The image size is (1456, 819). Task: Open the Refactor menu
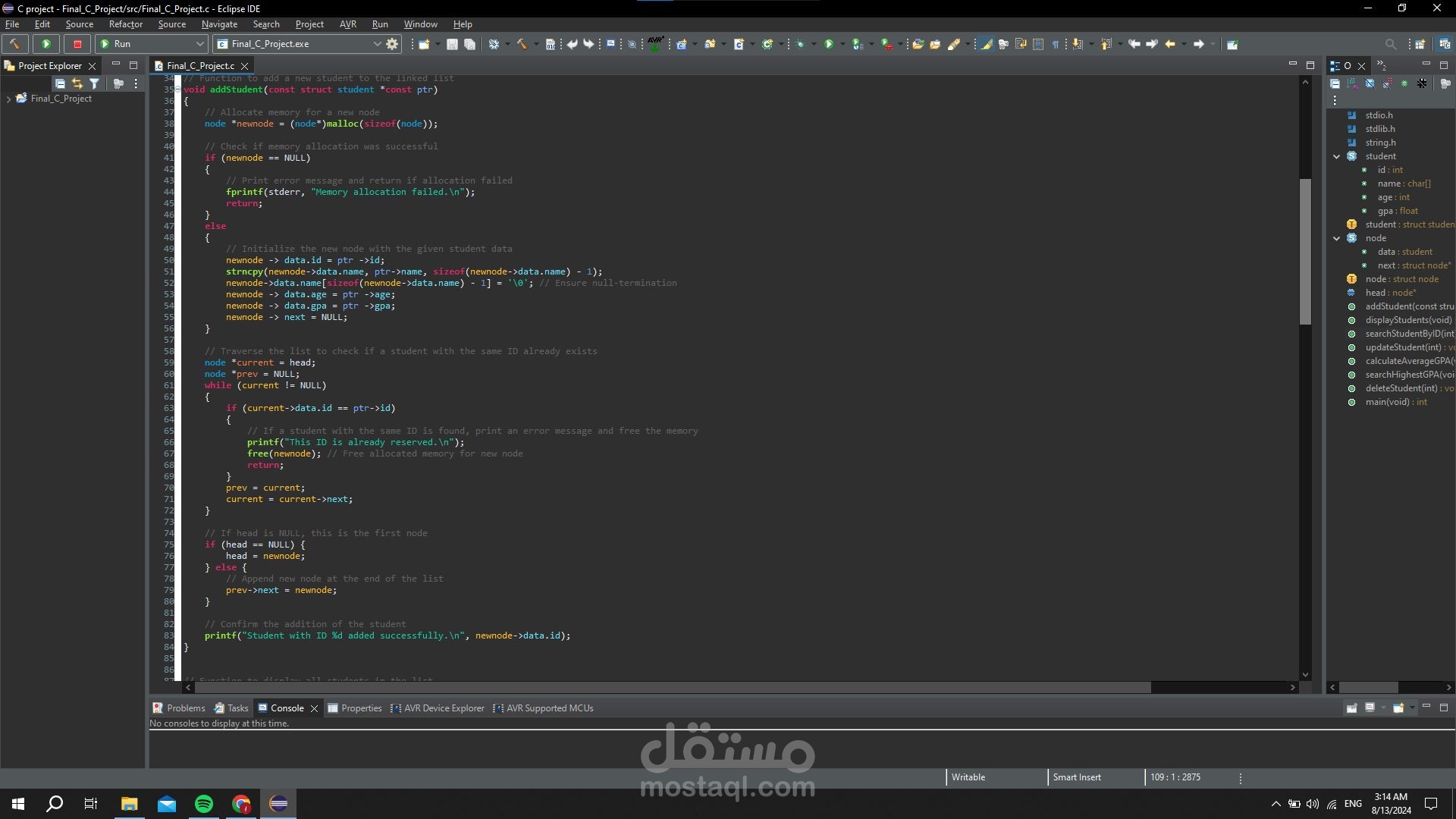[125, 24]
